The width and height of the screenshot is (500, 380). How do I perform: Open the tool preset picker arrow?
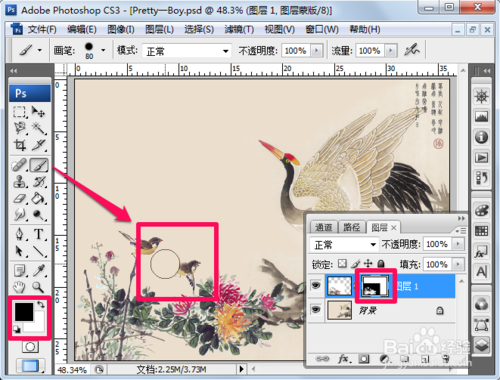pyautogui.click(x=40, y=50)
